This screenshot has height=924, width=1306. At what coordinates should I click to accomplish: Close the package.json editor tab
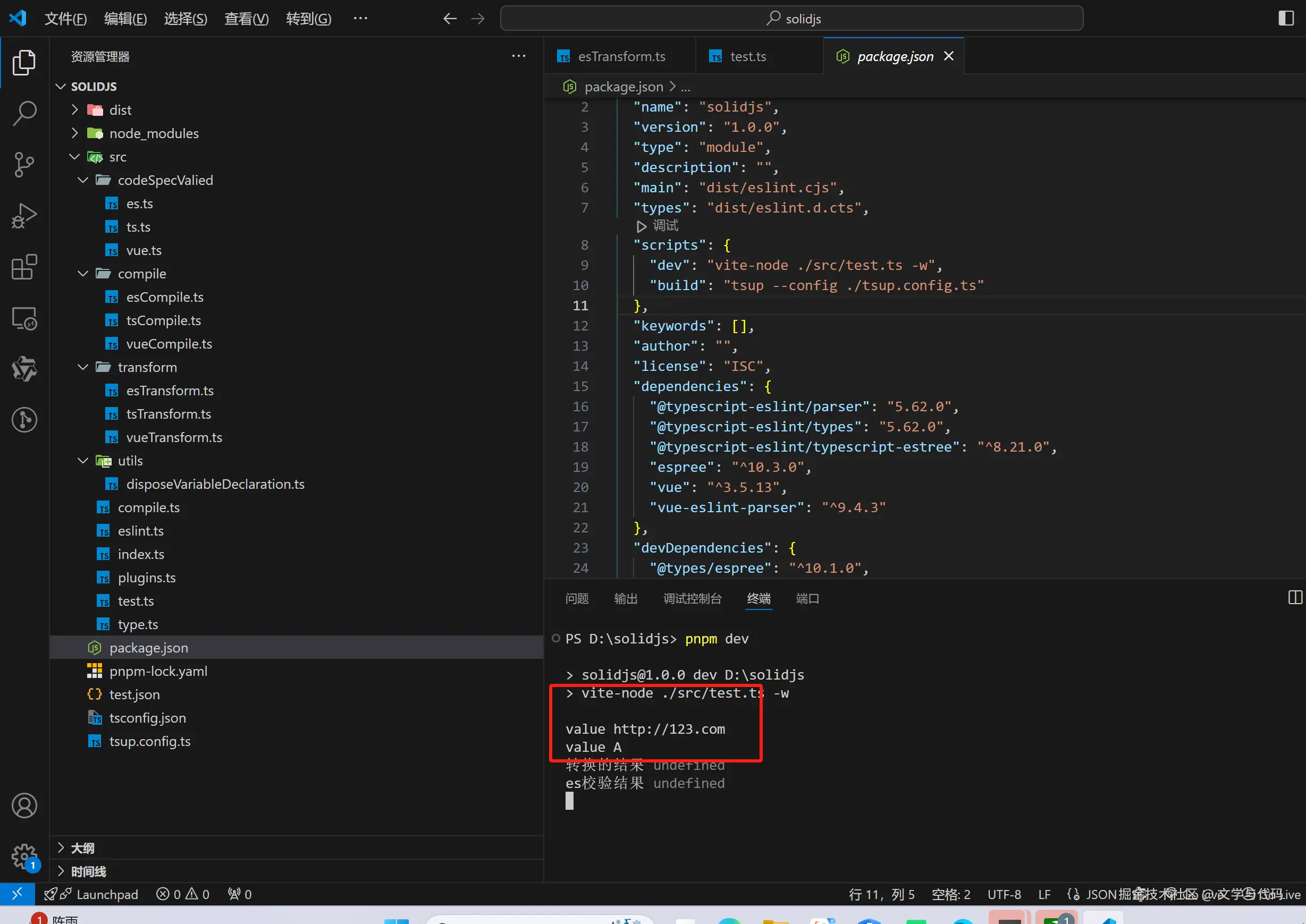coord(949,56)
